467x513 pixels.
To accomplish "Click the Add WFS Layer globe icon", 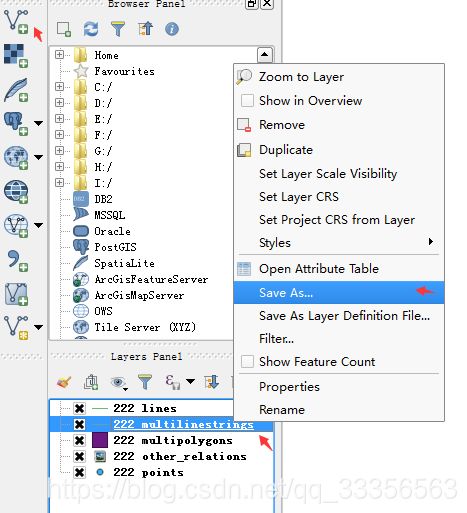I will point(16,226).
